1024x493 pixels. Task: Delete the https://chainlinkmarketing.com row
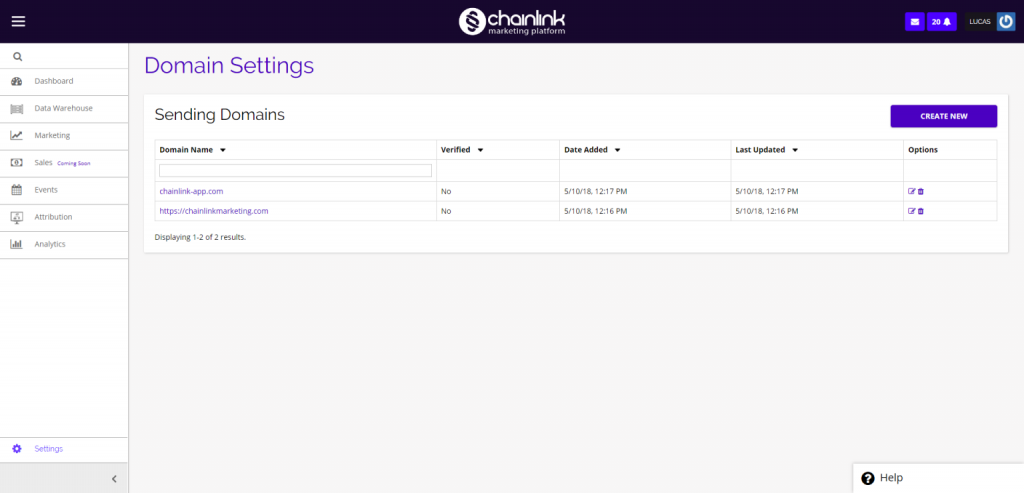click(921, 211)
